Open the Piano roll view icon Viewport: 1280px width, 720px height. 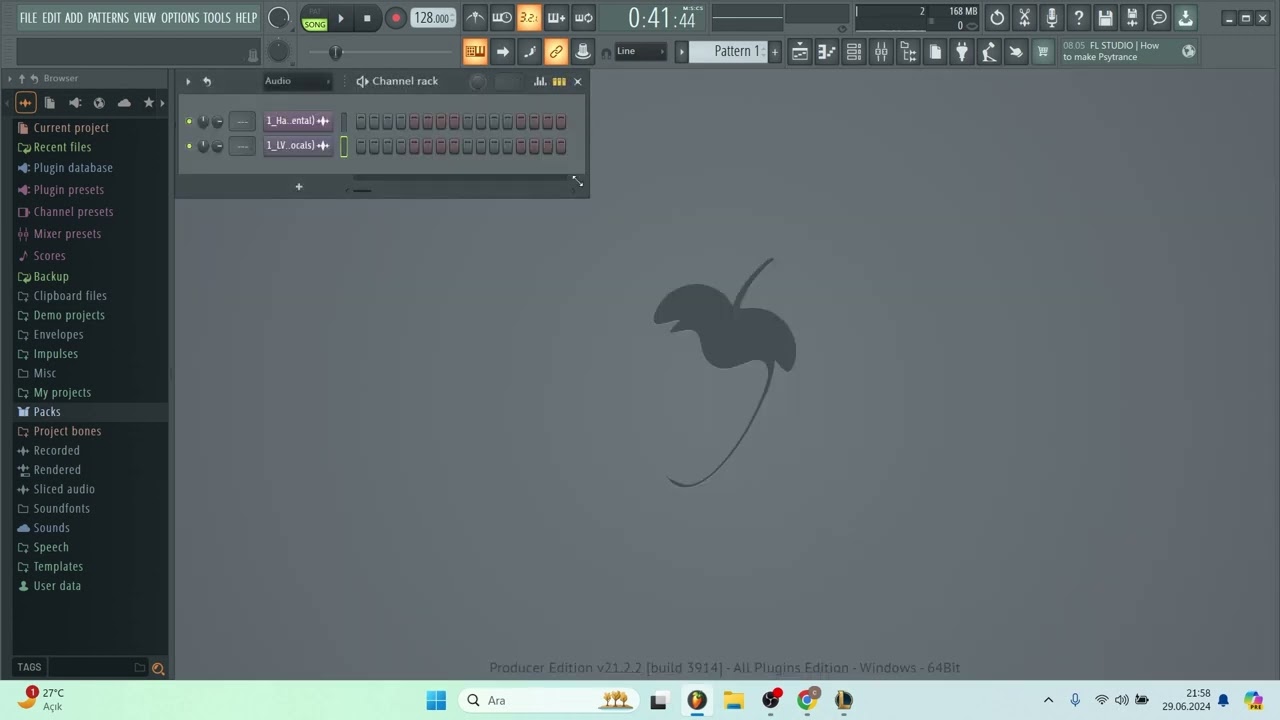(x=827, y=52)
